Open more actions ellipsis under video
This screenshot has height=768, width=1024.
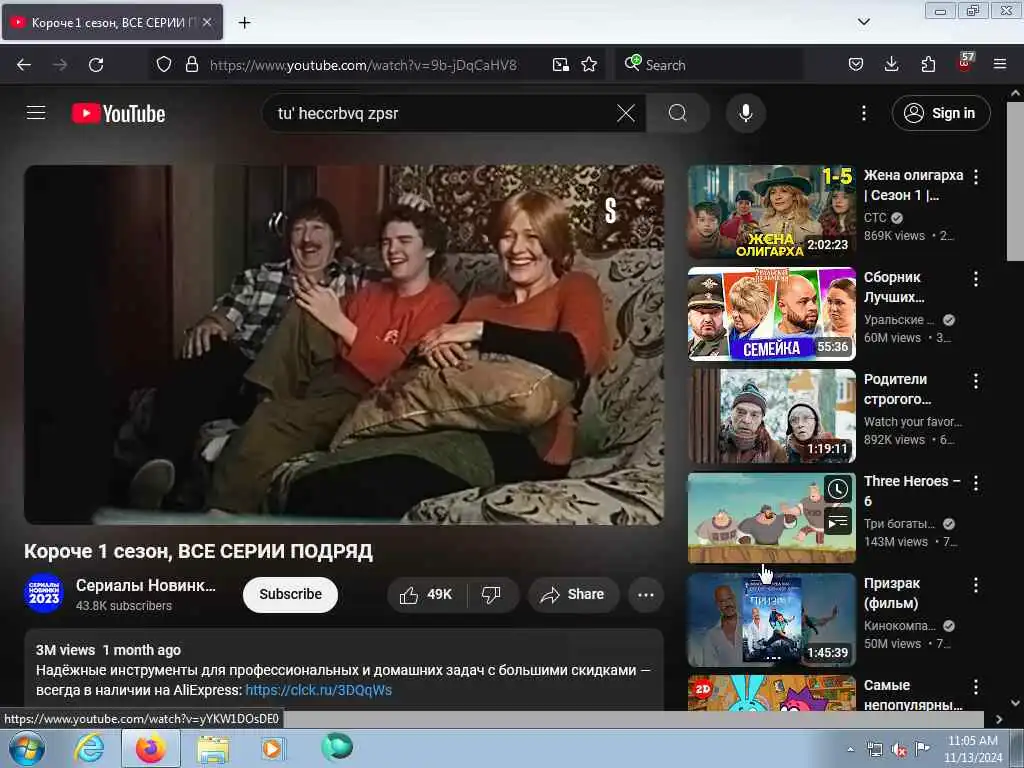[646, 595]
